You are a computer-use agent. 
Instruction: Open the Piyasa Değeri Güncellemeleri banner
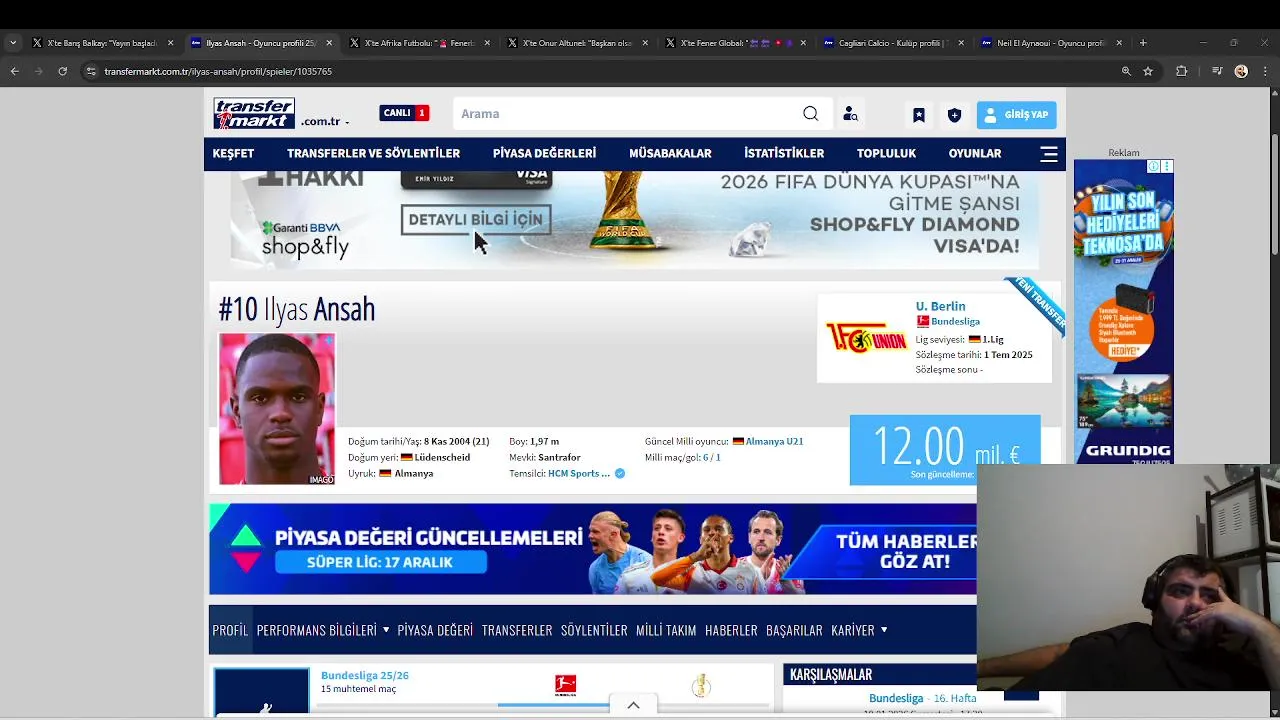(x=592, y=549)
